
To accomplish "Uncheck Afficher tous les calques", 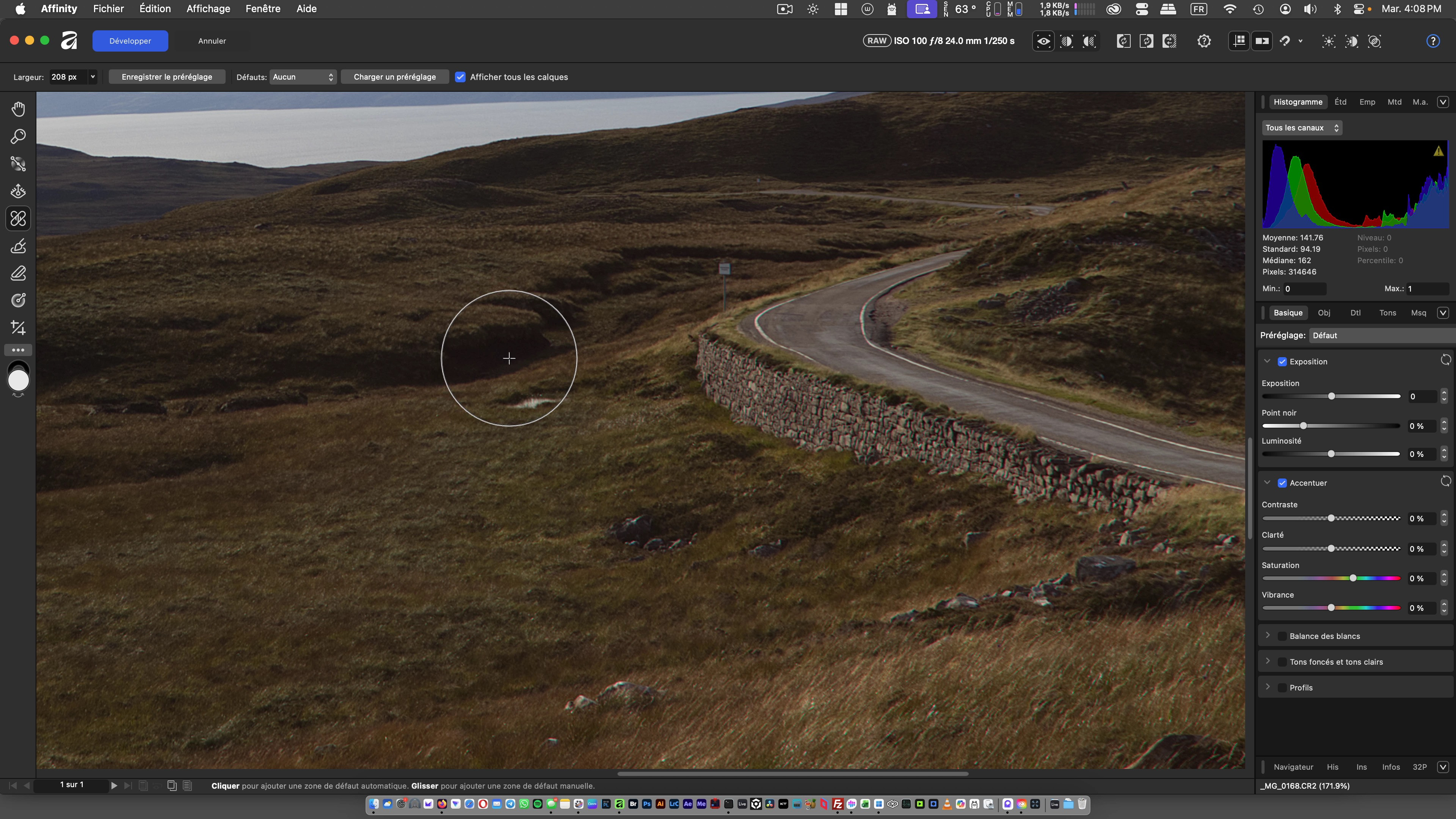I will point(461,77).
